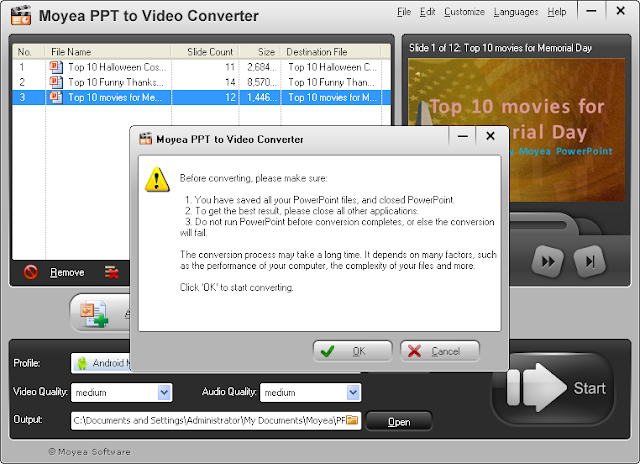Click the Remove button in file list
Image resolution: width=640 pixels, height=464 pixels.
[67, 272]
